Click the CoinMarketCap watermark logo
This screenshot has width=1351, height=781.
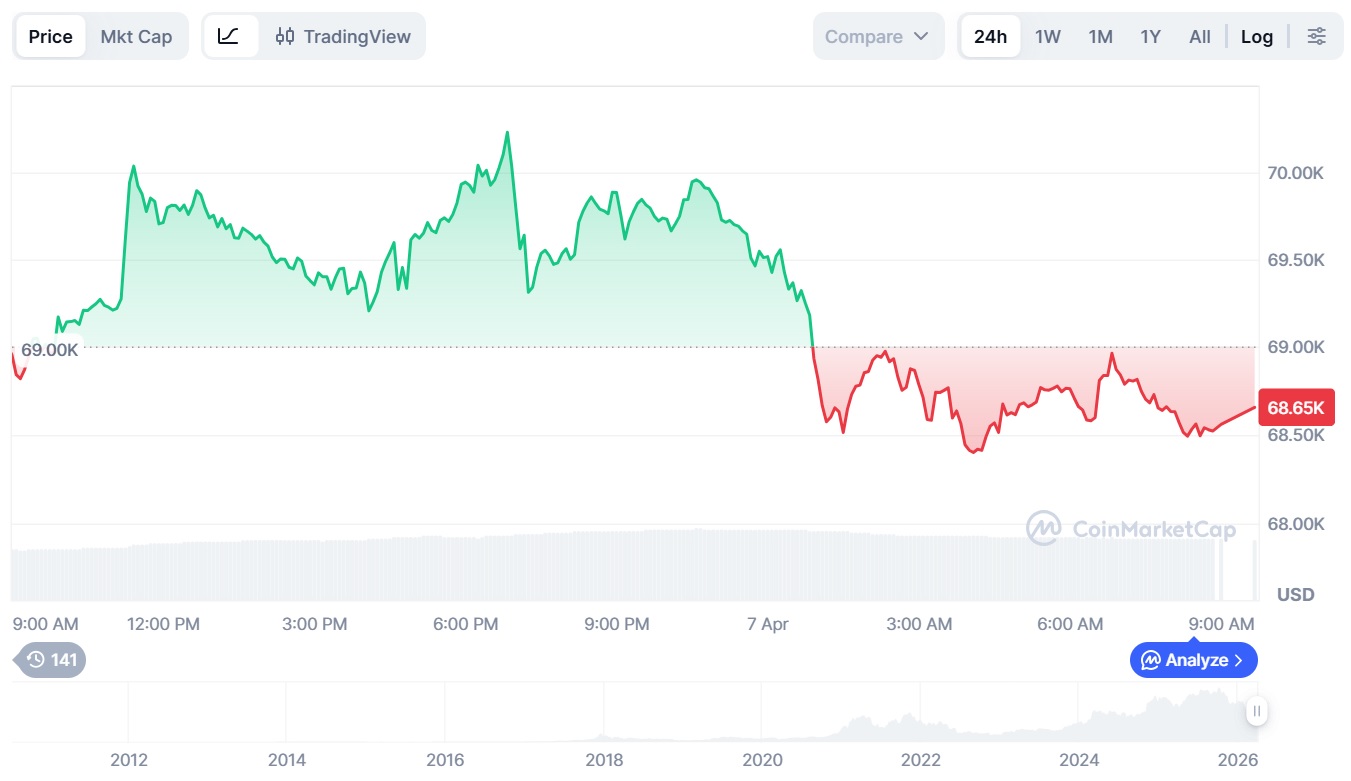(1132, 528)
